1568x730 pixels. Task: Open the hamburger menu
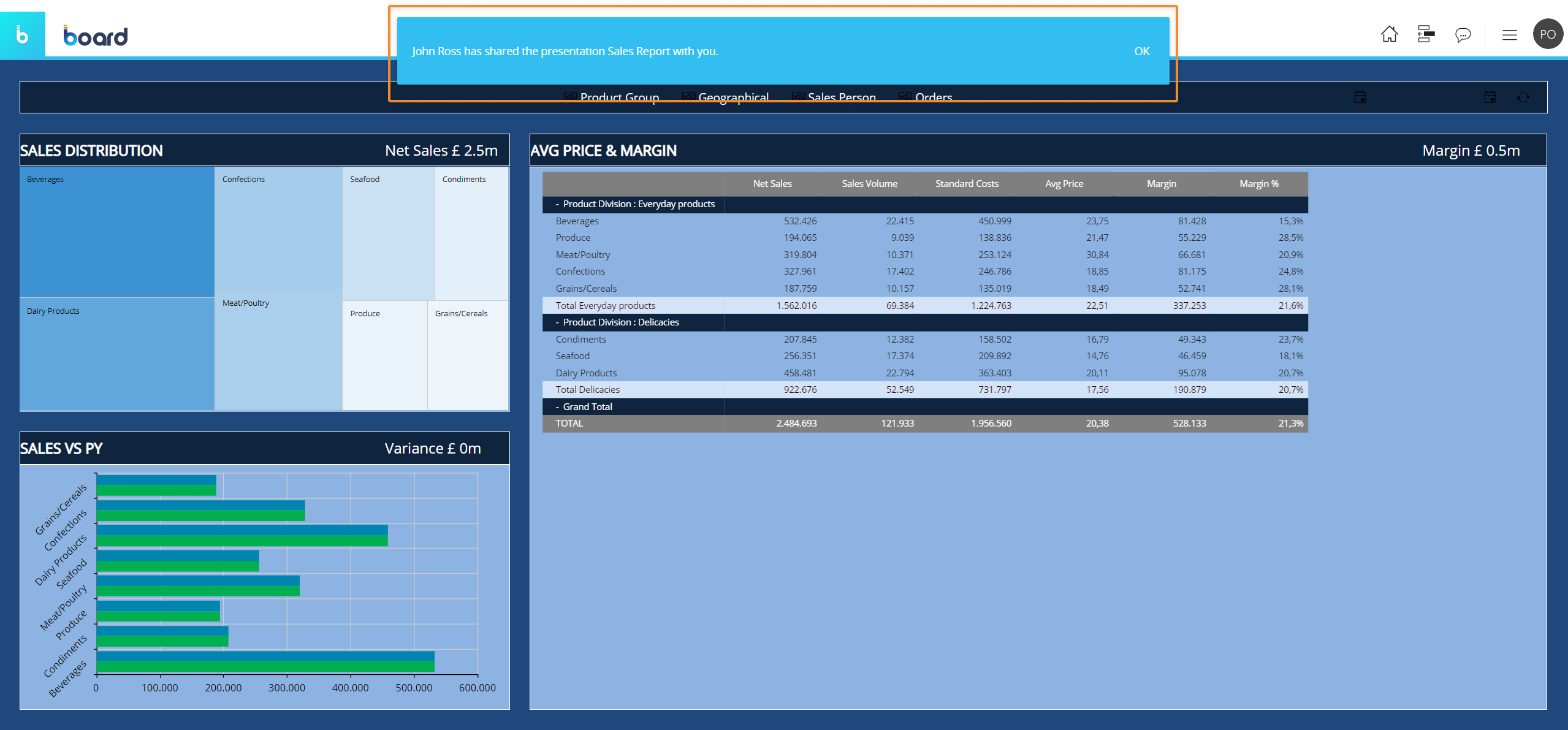(1509, 35)
